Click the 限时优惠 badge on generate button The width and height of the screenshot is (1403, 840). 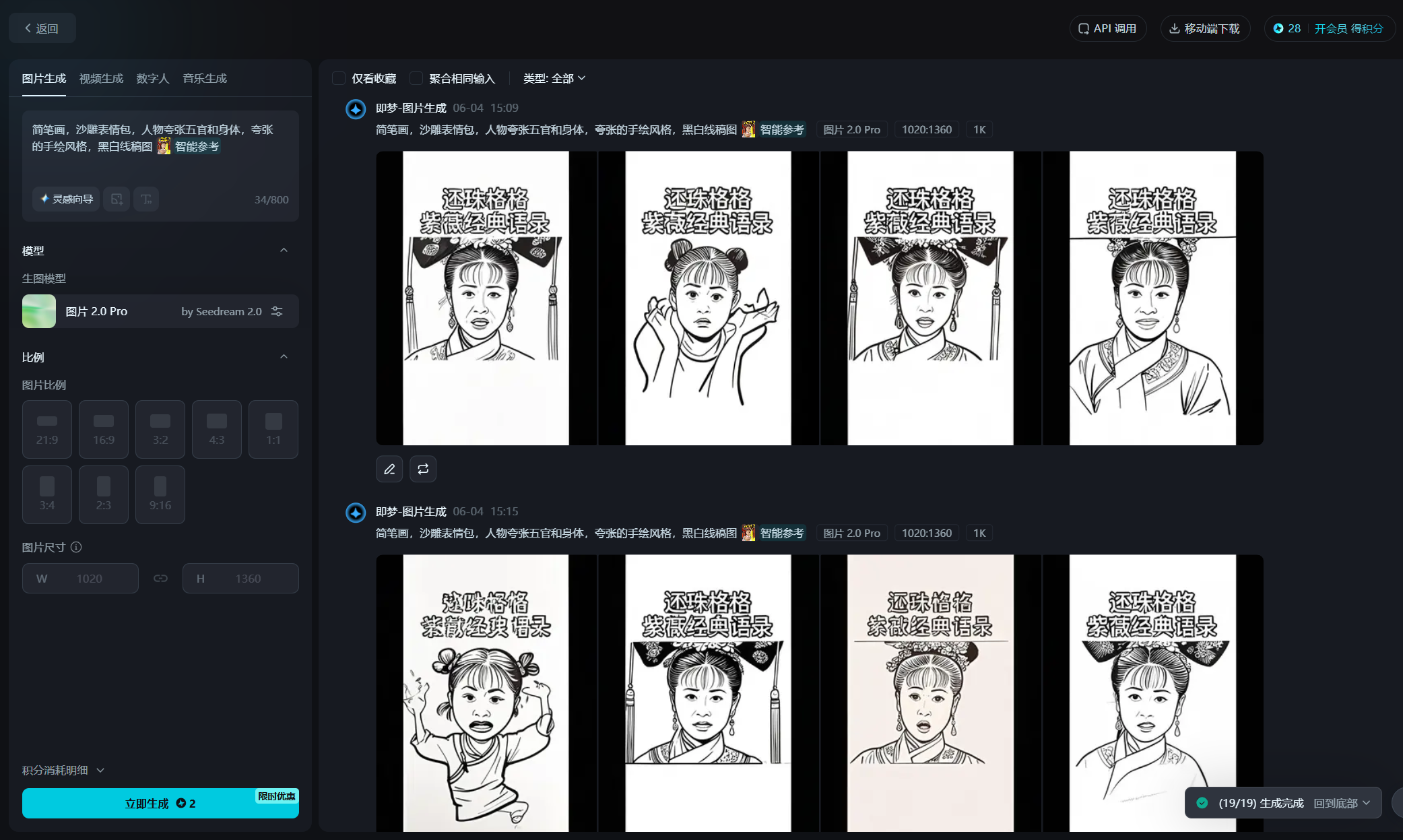click(277, 796)
